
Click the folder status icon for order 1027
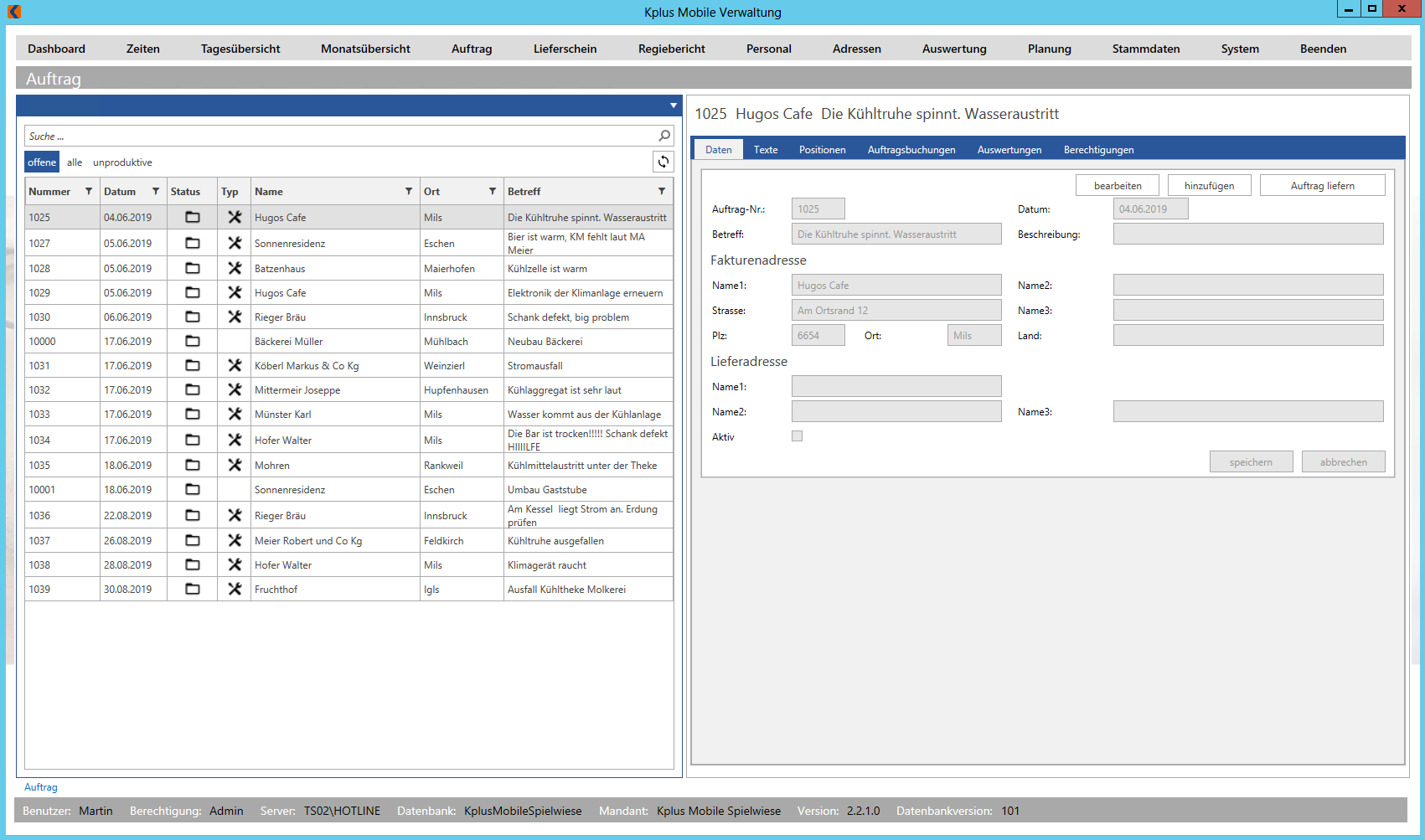pos(192,243)
